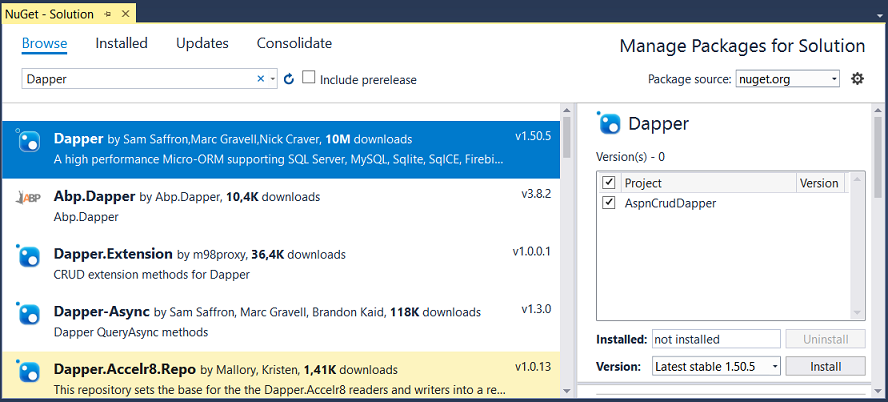Select the Dapper.Accelr8.Repo package title
This screenshot has height=402, width=888.
click(x=125, y=369)
